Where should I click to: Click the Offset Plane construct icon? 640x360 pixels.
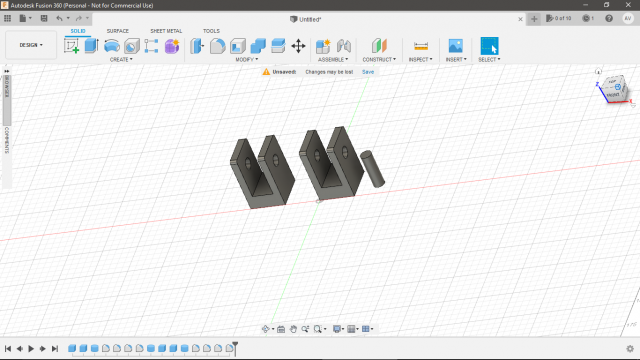click(x=379, y=46)
